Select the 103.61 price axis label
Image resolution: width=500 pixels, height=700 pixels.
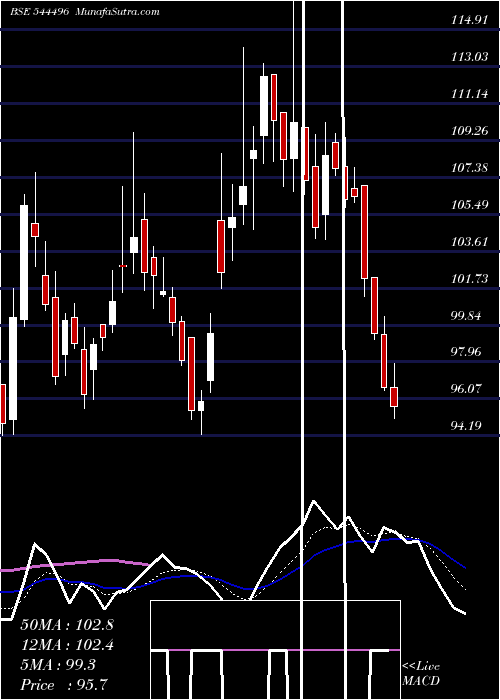(x=467, y=242)
